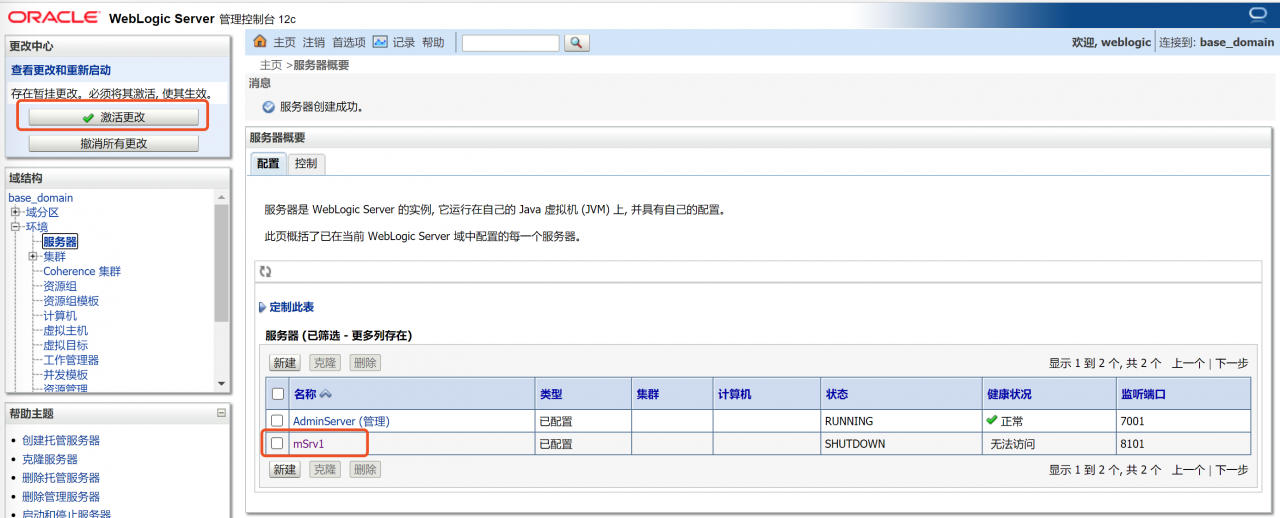Screen dimensions: 1280x518
Task: Switch to the 控制 tab
Action: click(306, 163)
